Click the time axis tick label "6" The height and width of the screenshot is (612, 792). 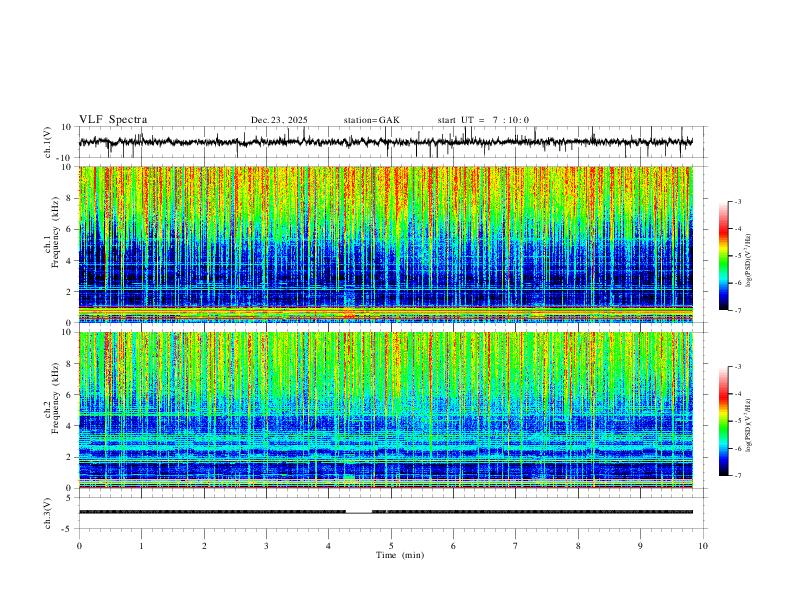coord(453,546)
